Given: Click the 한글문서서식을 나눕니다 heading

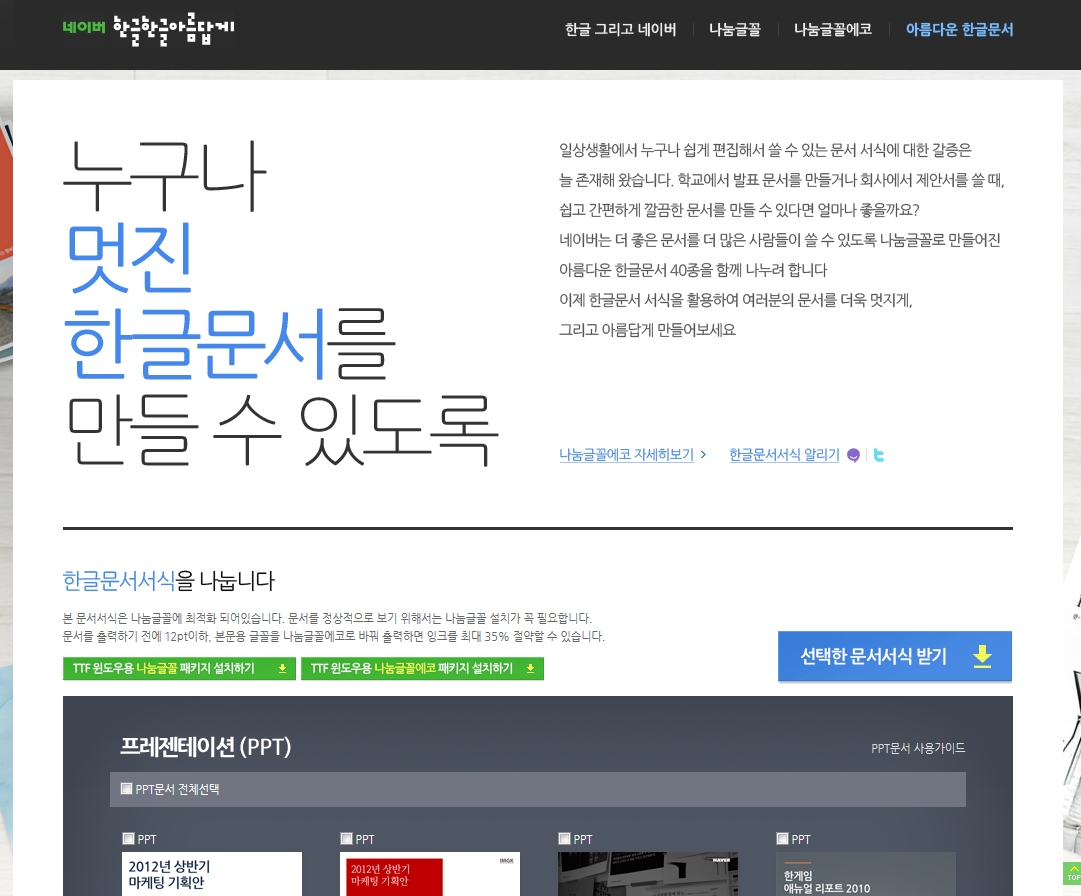Looking at the screenshot, I should pos(168,581).
